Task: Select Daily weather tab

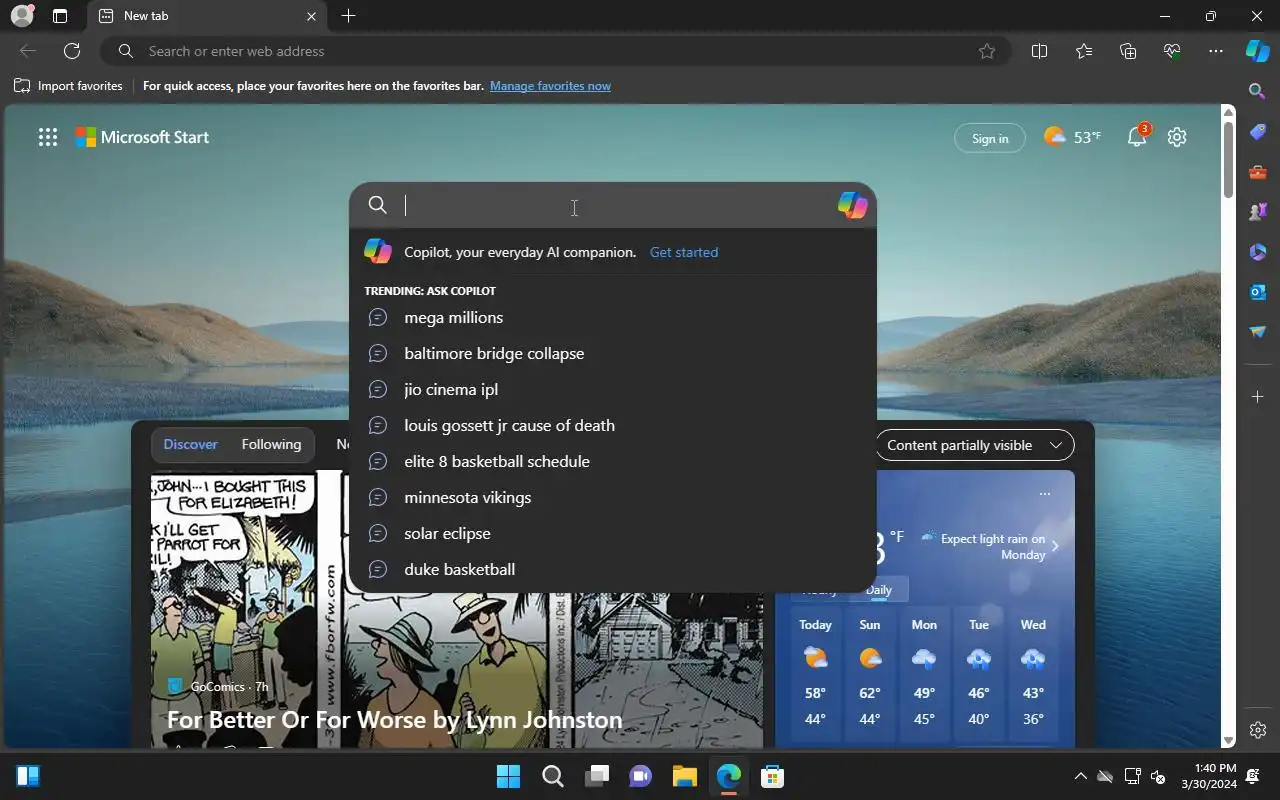Action: point(879,590)
